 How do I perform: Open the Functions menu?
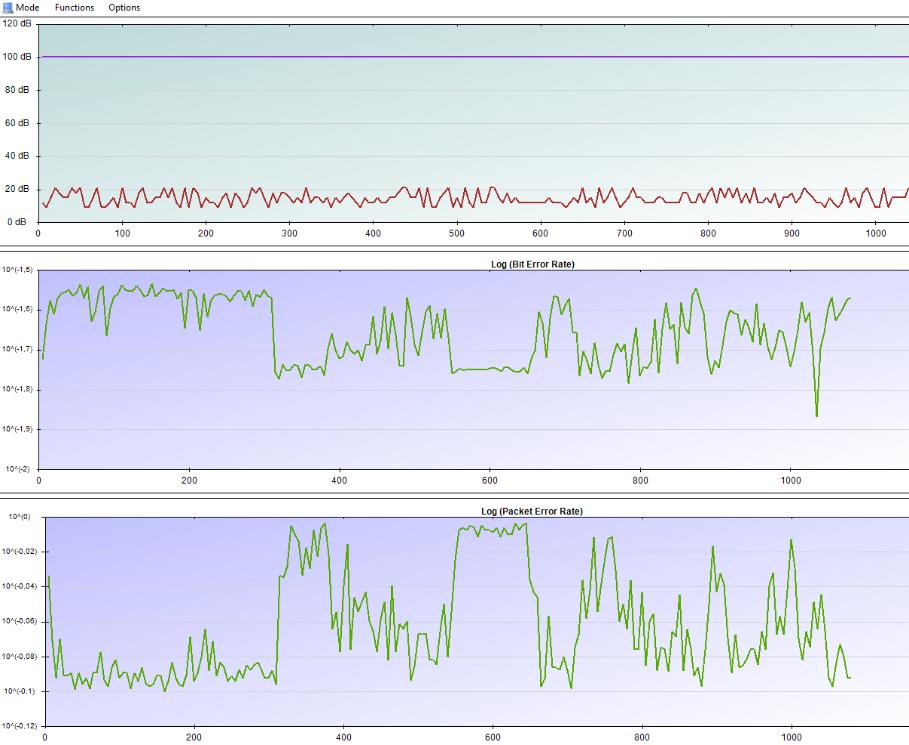click(x=74, y=8)
